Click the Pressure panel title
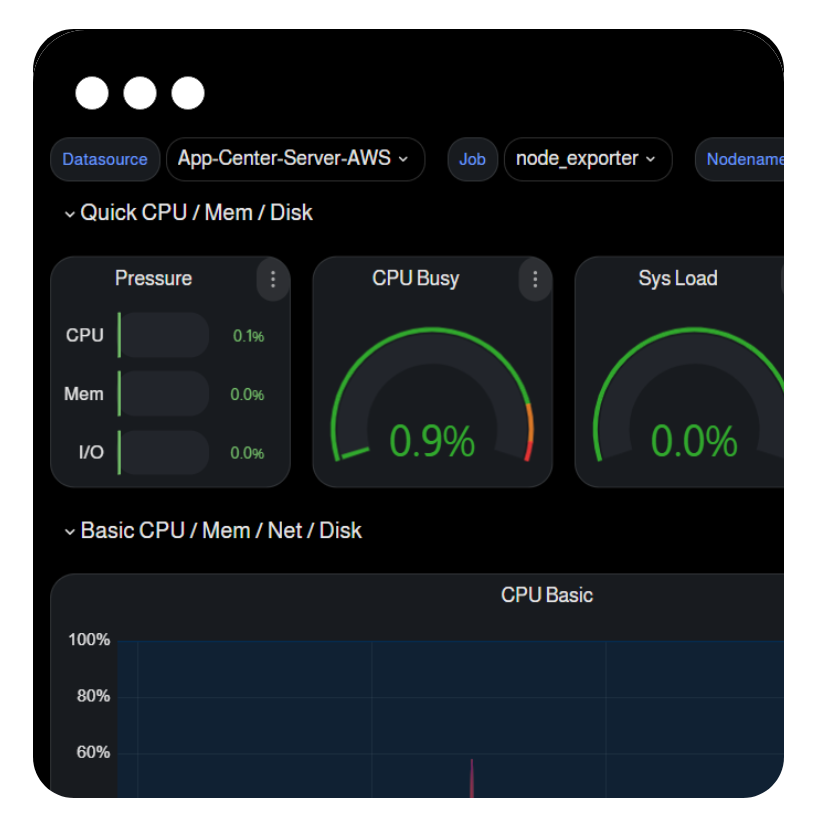 point(153,279)
